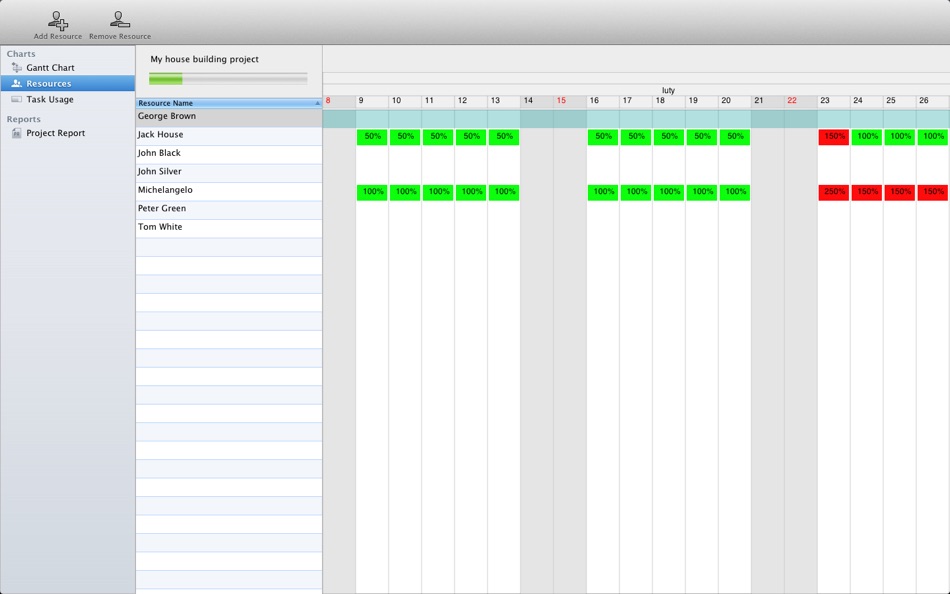The width and height of the screenshot is (950, 594).
Task: Click the Resources sidebar icon
Action: 16,84
